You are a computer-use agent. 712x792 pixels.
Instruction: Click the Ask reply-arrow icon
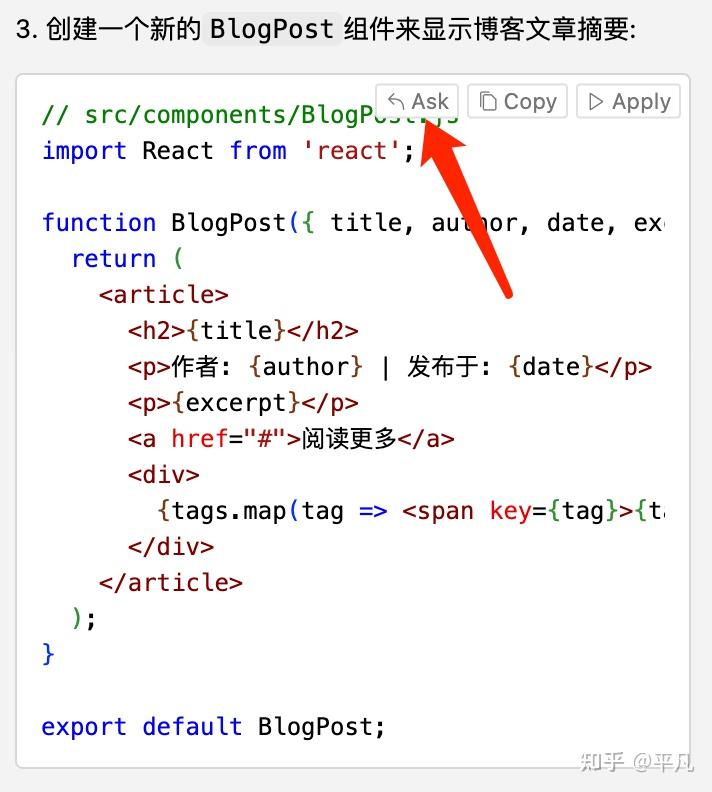(x=397, y=102)
